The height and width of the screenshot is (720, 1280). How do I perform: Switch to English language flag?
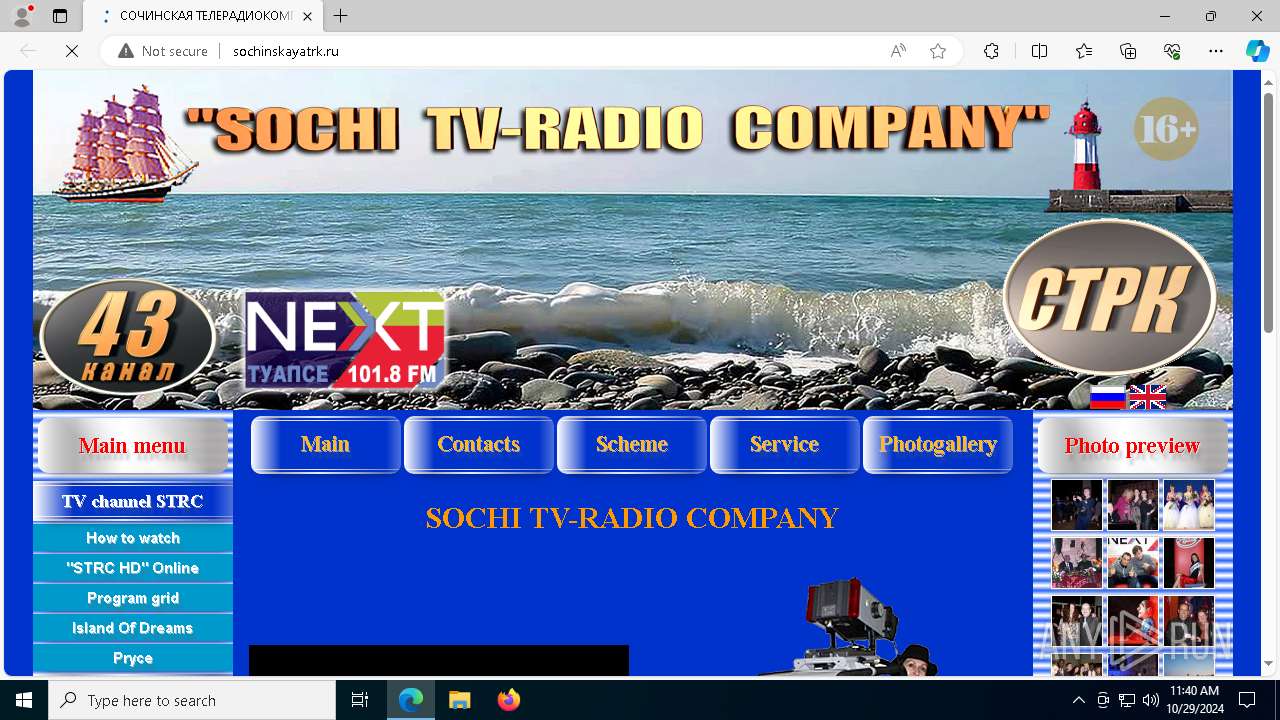pyautogui.click(x=1147, y=397)
